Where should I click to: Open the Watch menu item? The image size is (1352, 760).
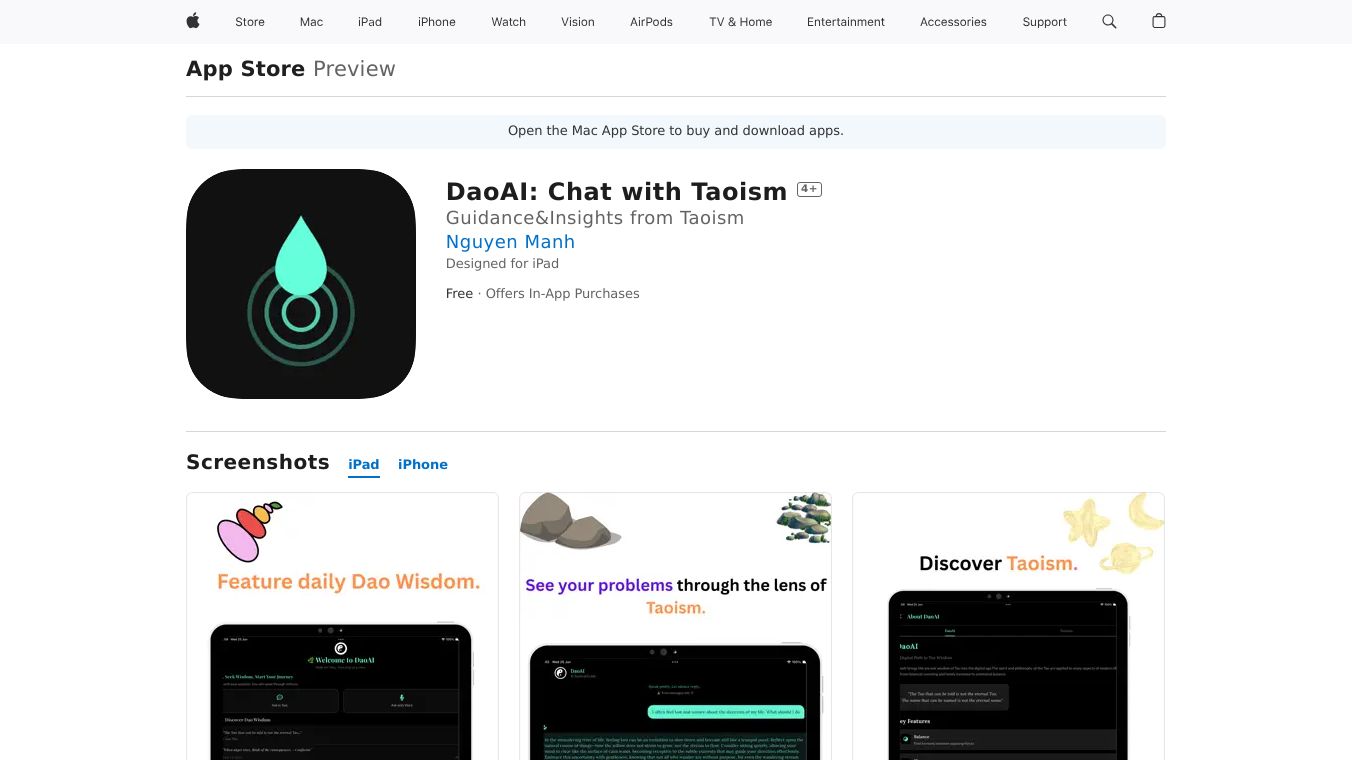click(509, 22)
